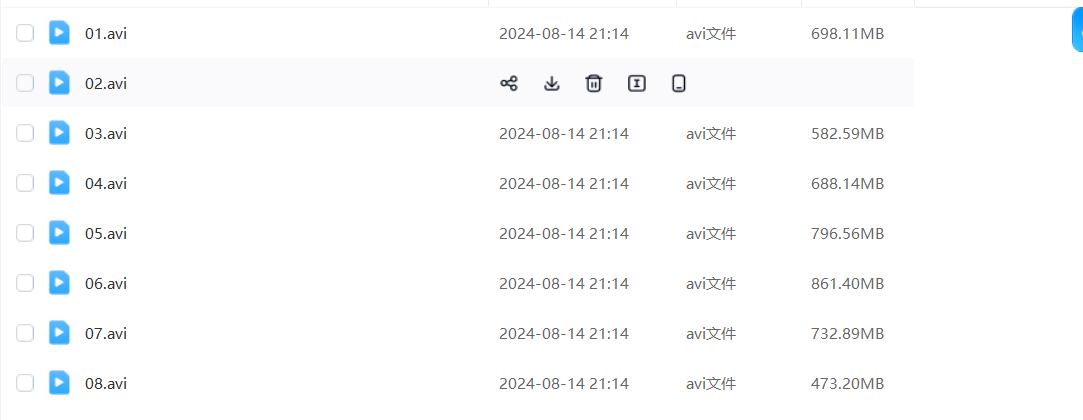Click the 08.avi file name

[x=106, y=383]
